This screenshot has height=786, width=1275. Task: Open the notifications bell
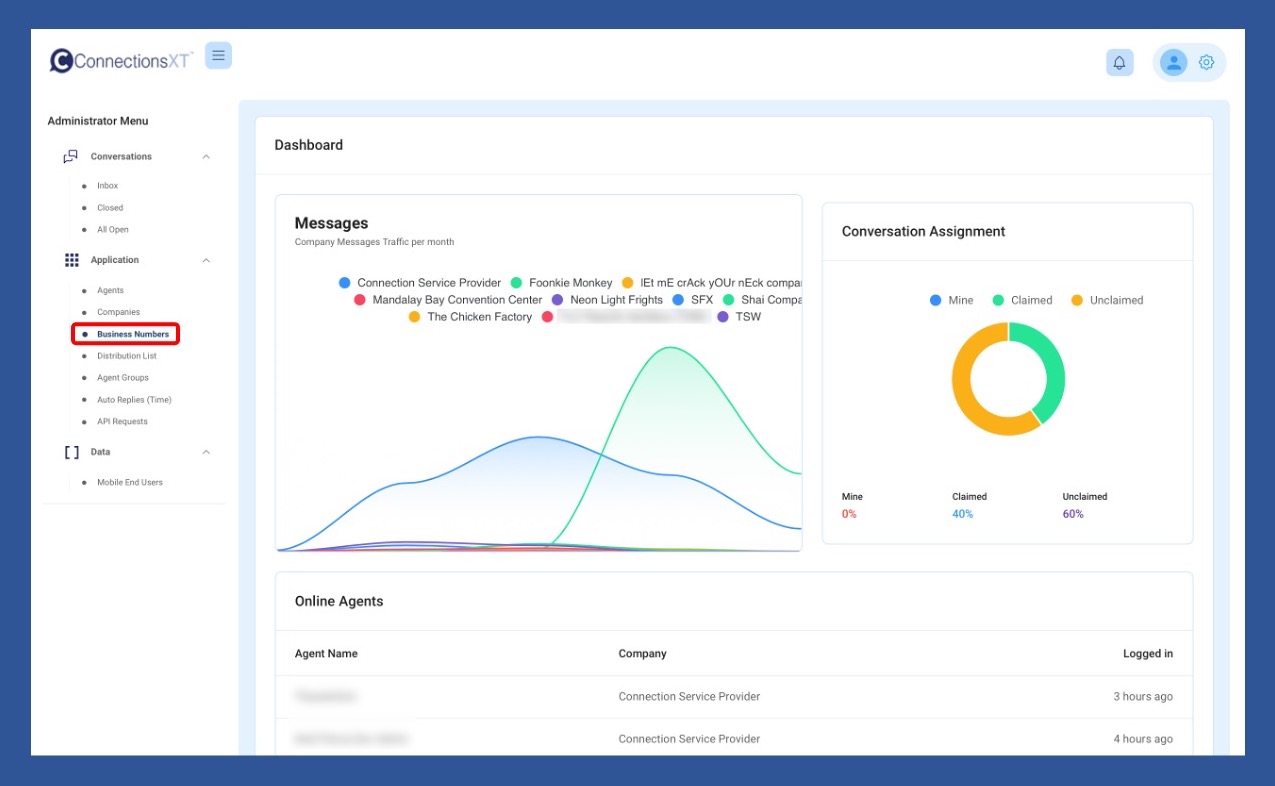pyautogui.click(x=1119, y=63)
